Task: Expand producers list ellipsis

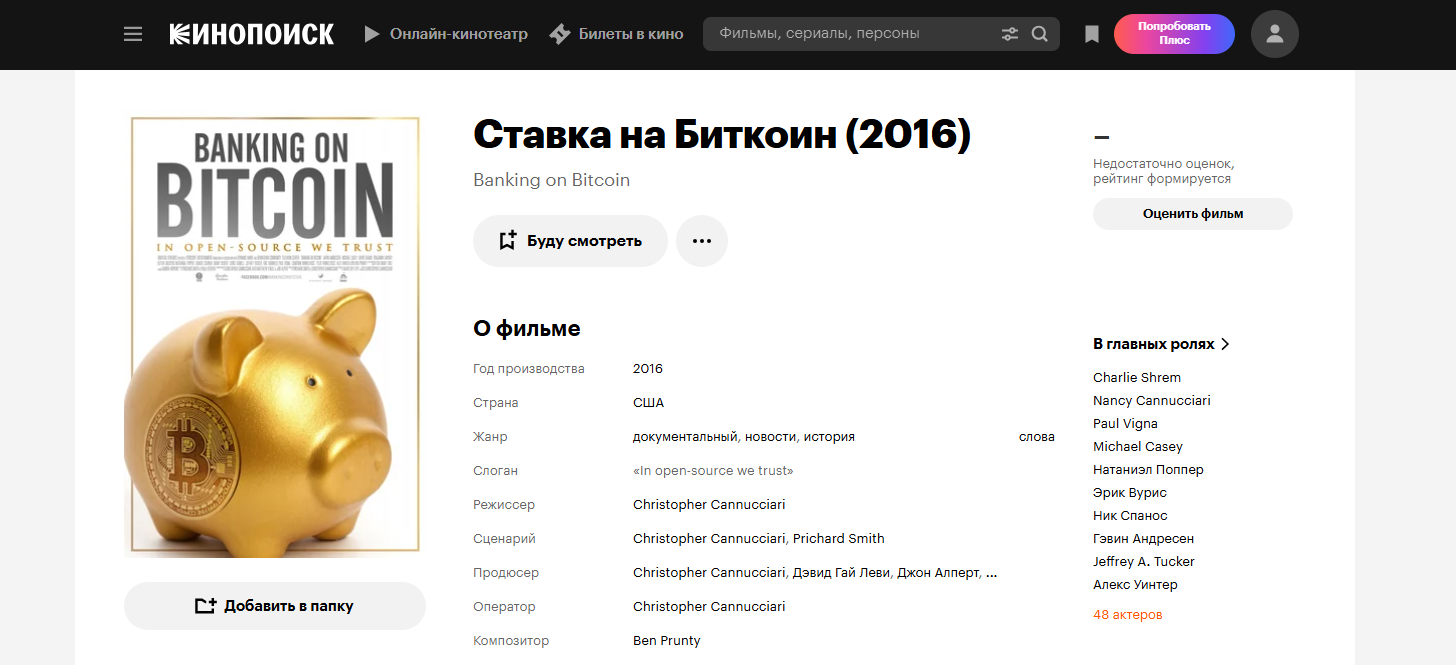Action: (x=991, y=573)
